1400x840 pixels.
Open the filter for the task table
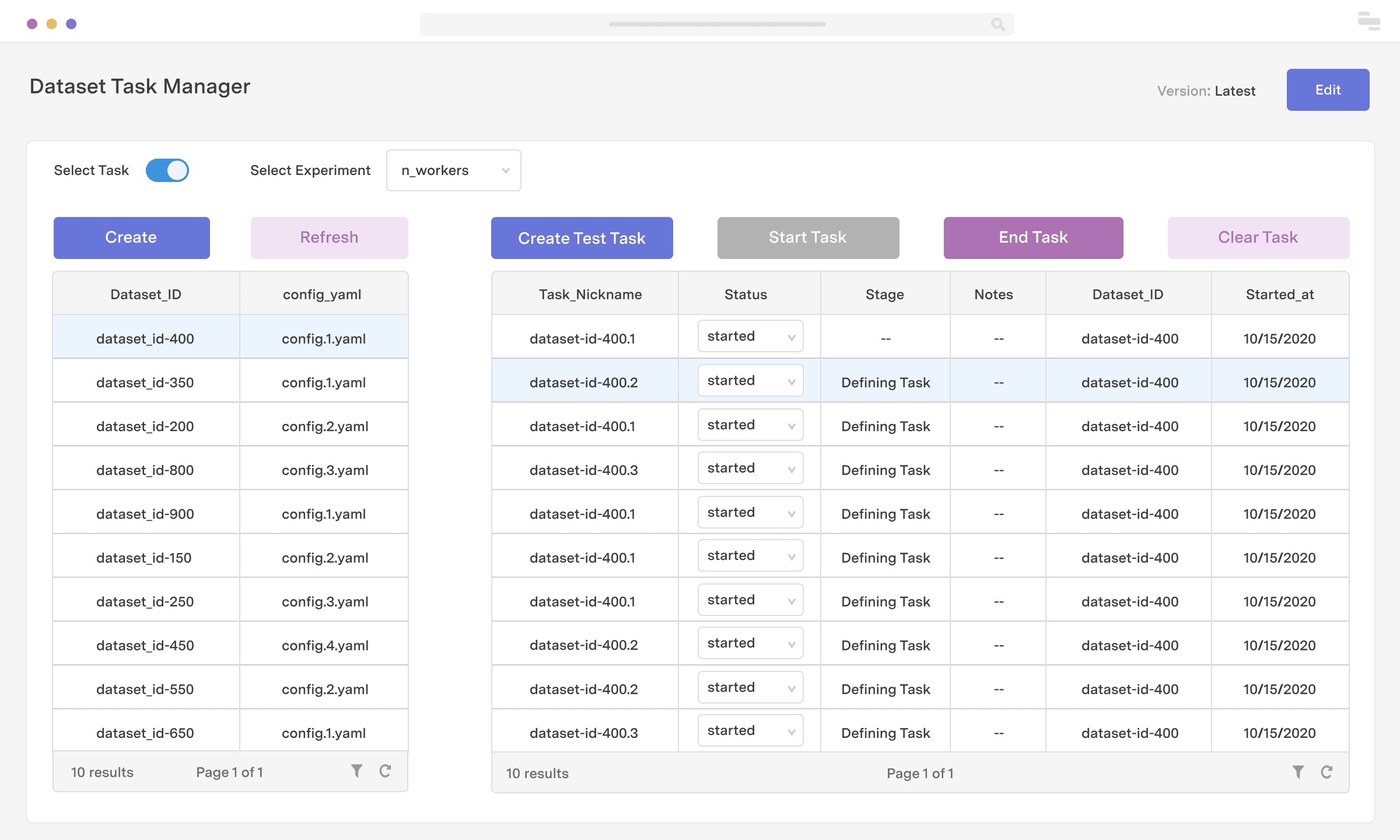(x=1298, y=772)
